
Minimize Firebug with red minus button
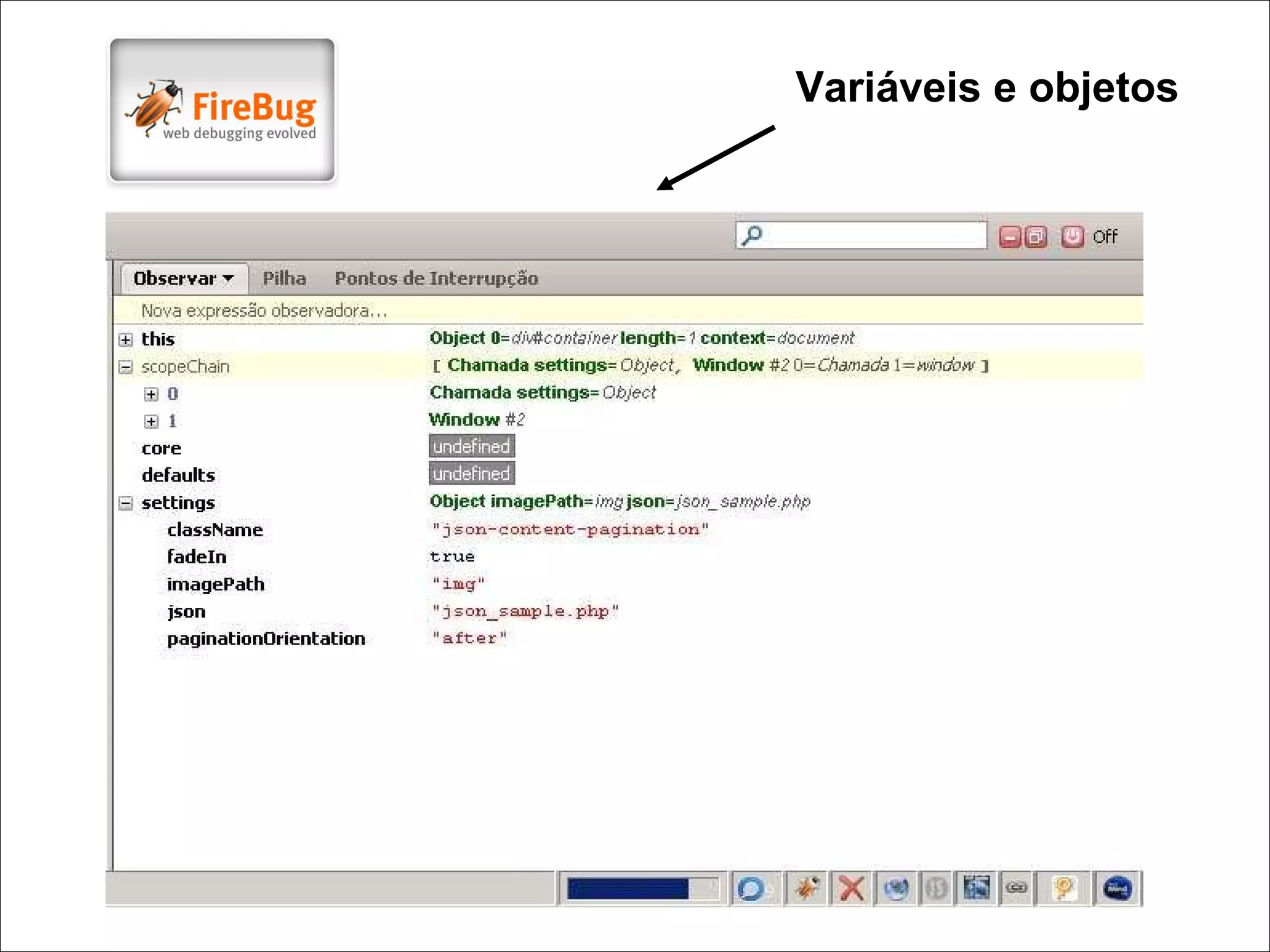[x=1010, y=237]
